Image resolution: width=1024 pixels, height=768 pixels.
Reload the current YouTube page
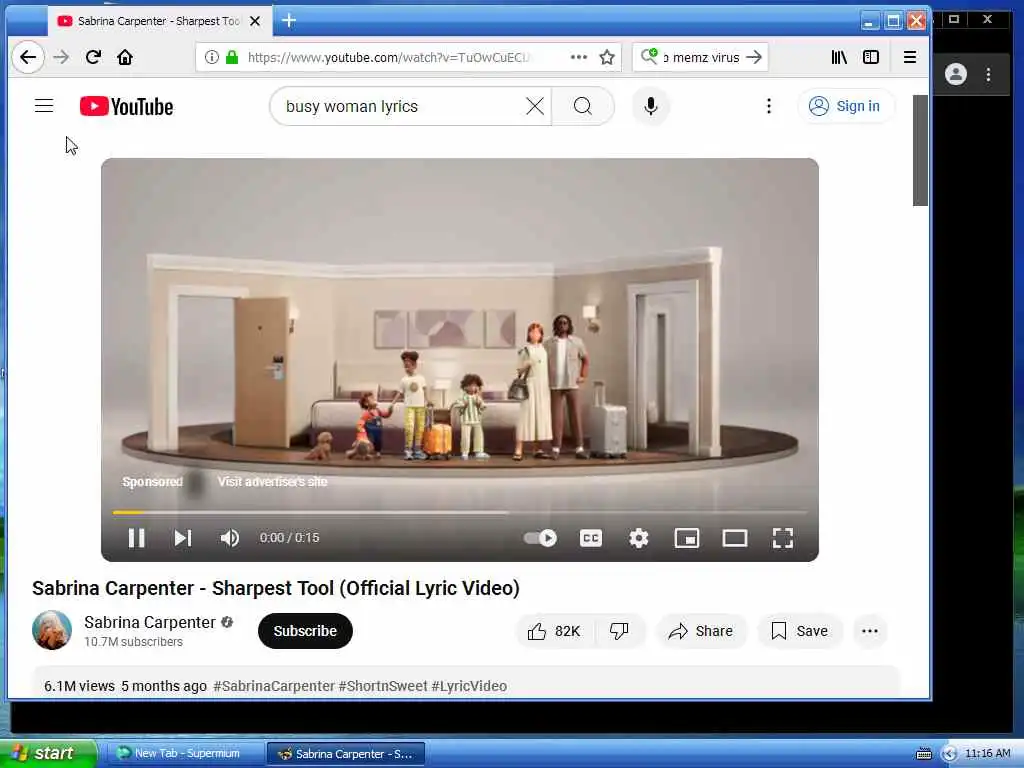(x=93, y=57)
